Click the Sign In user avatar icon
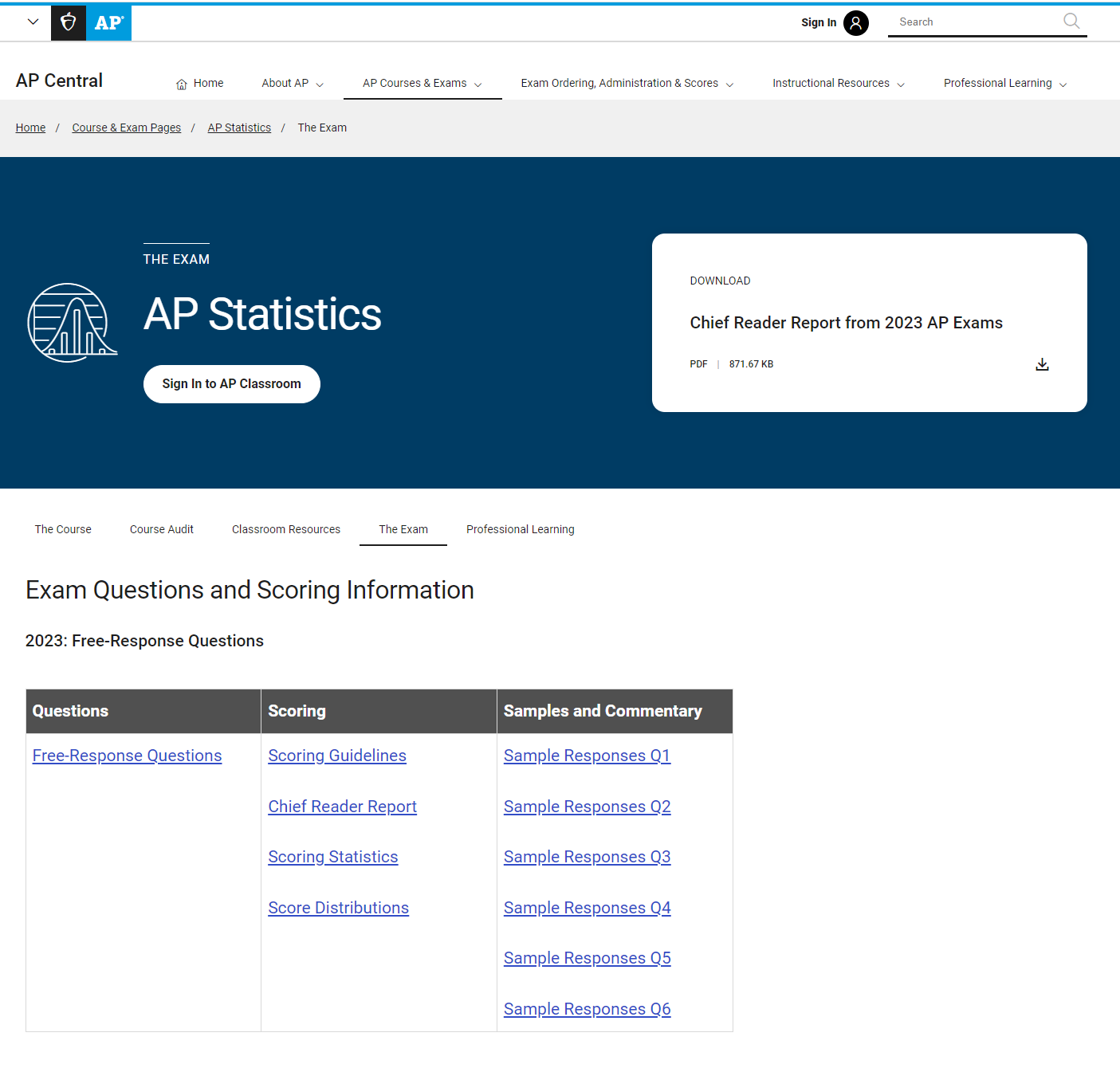1120x1068 pixels. pos(855,23)
